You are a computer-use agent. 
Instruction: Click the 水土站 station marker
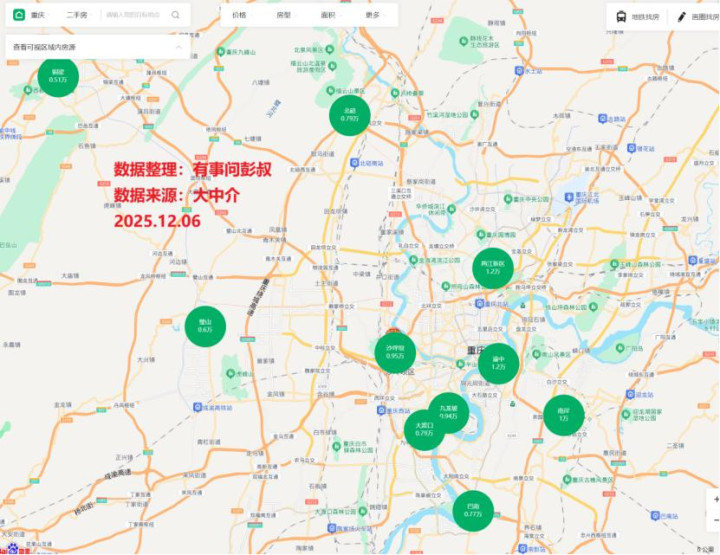tap(519, 71)
